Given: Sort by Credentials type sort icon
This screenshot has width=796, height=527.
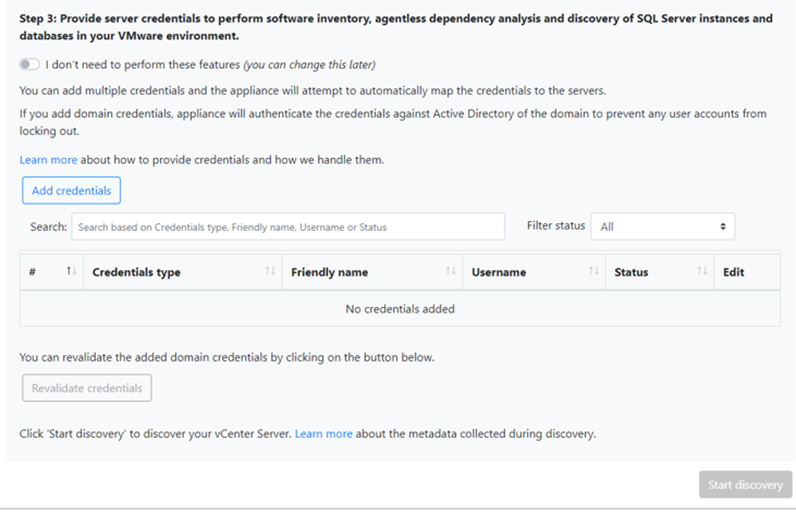Looking at the screenshot, I should [270, 272].
